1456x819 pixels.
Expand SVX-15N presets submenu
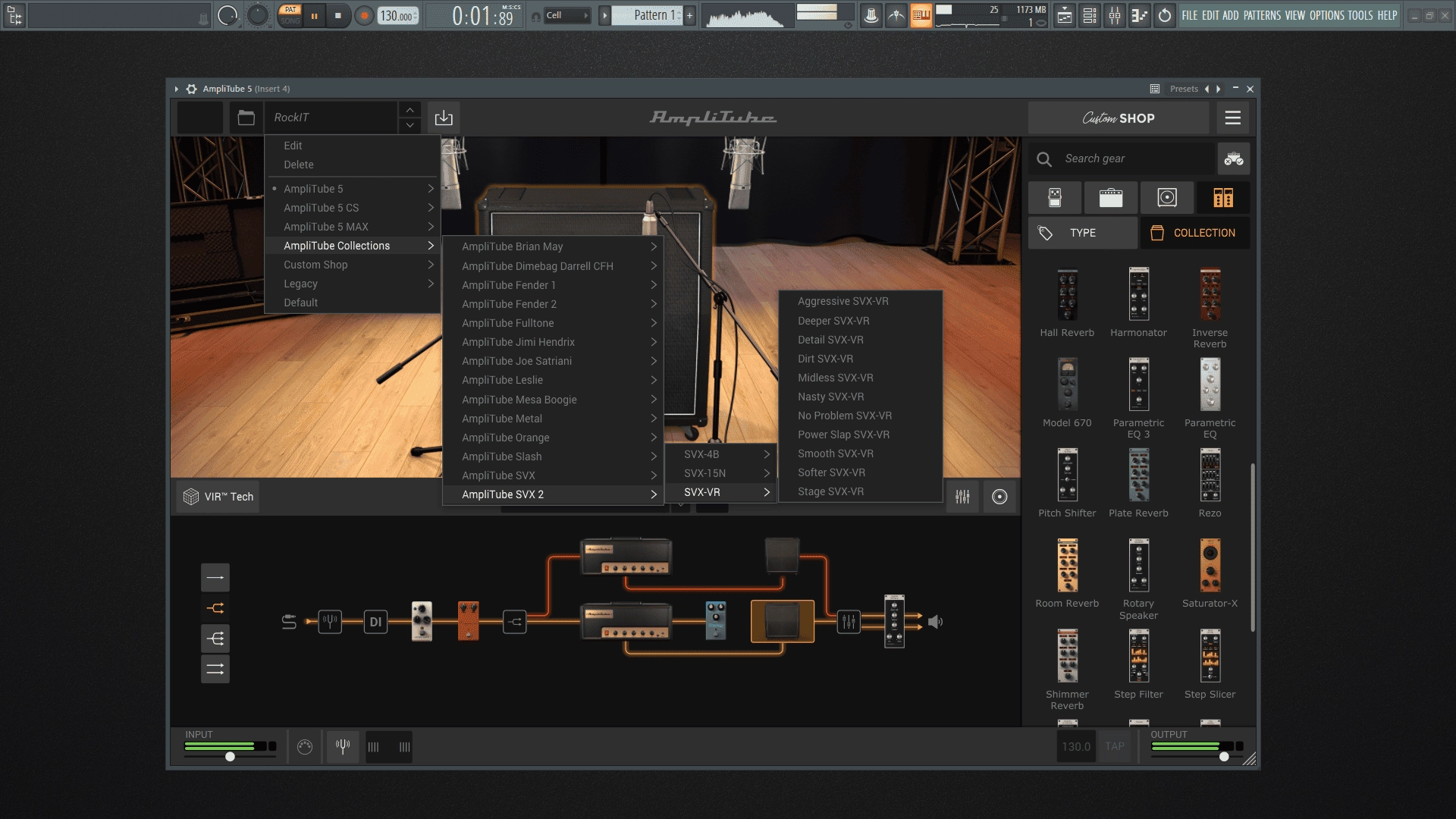click(x=721, y=473)
